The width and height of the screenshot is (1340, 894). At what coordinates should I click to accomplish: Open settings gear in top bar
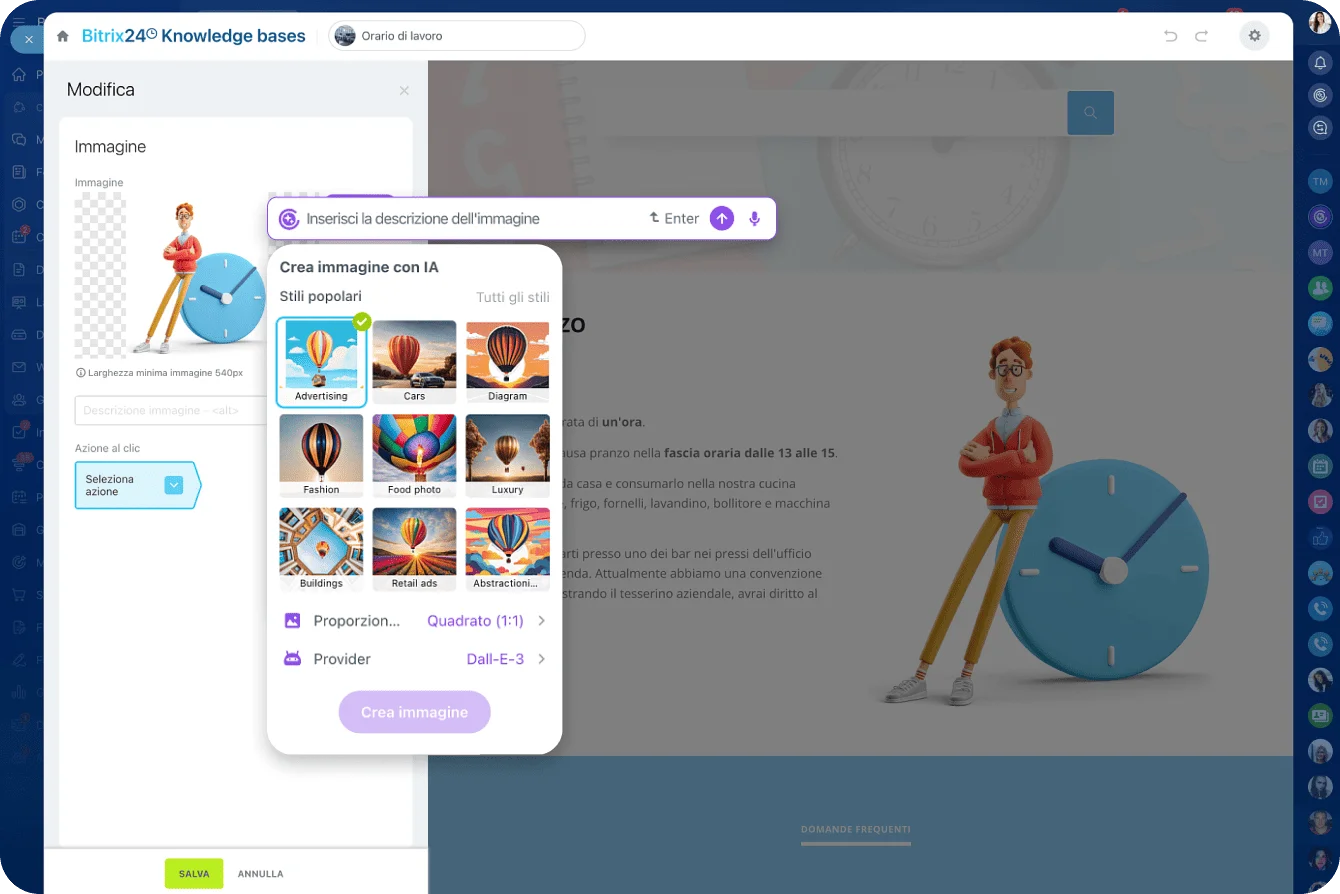coord(1254,36)
